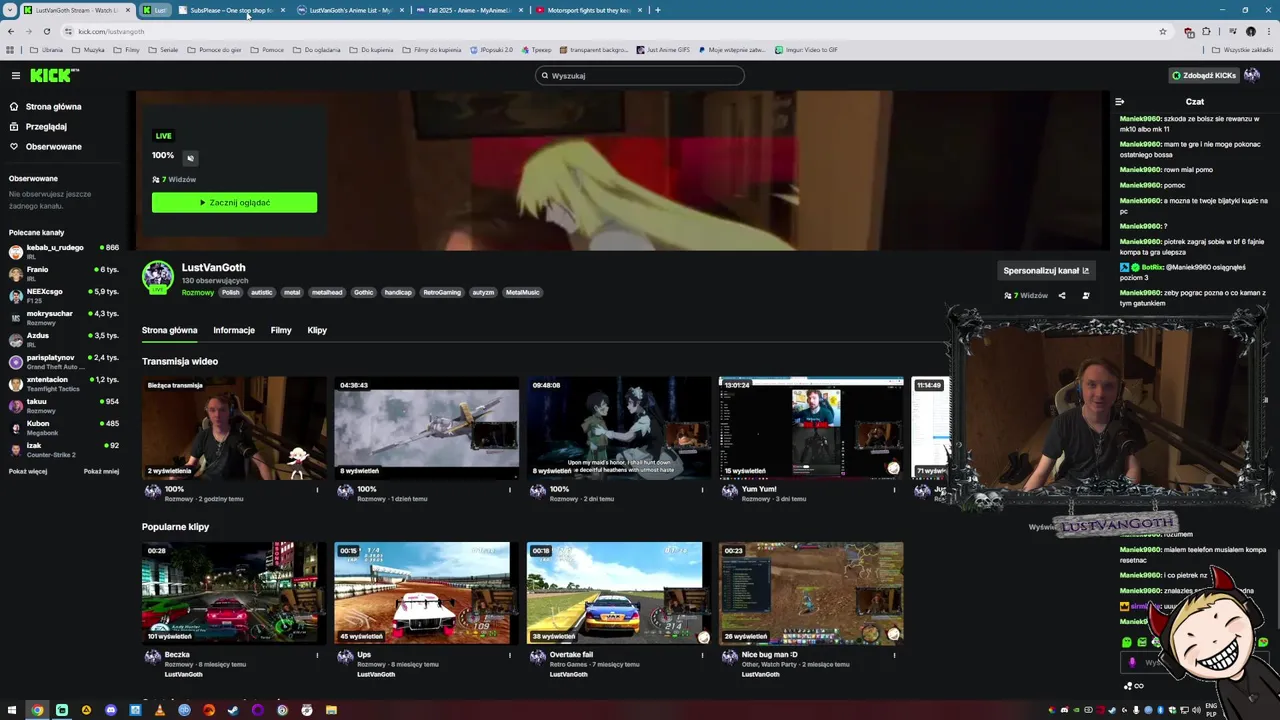Screen dimensions: 1280x720
Task: Expand list with Pokaż więcej
Action: pos(28,472)
